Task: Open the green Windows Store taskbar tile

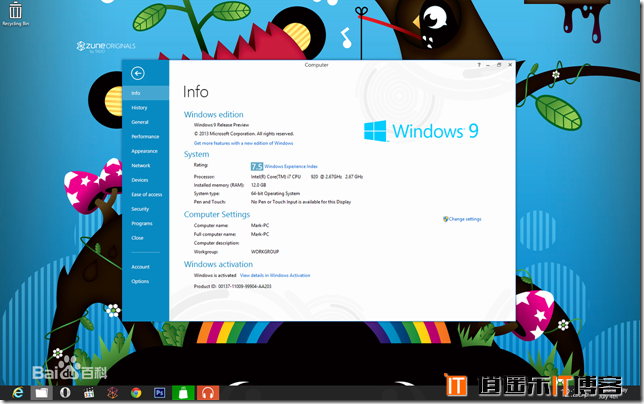Action: 183,393
